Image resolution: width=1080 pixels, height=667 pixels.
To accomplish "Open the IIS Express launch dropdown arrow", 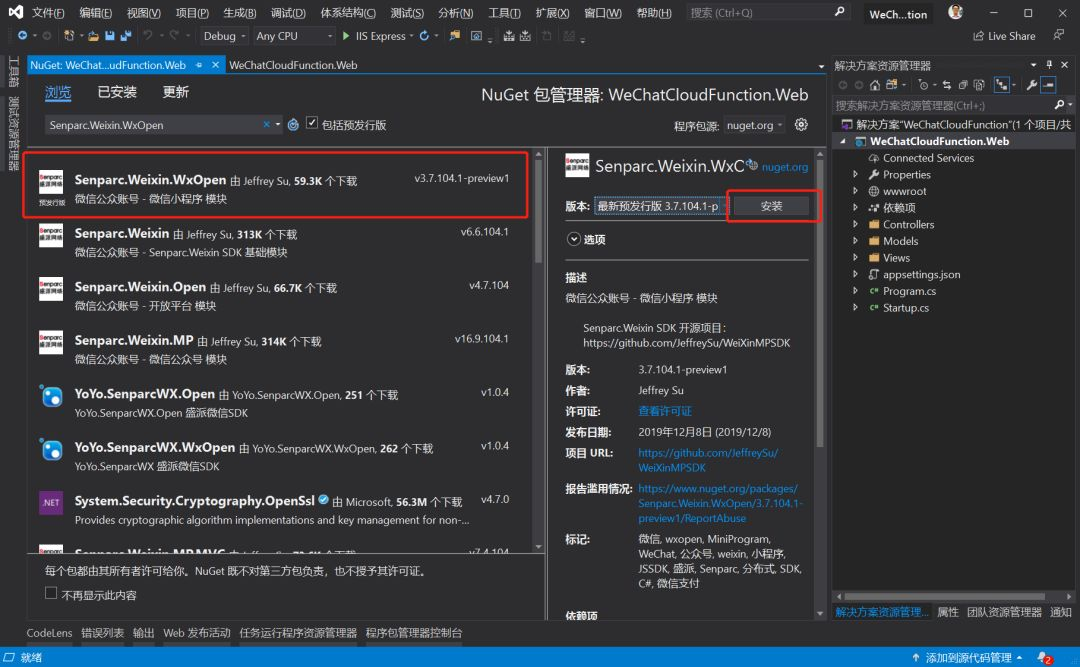I will pos(411,36).
